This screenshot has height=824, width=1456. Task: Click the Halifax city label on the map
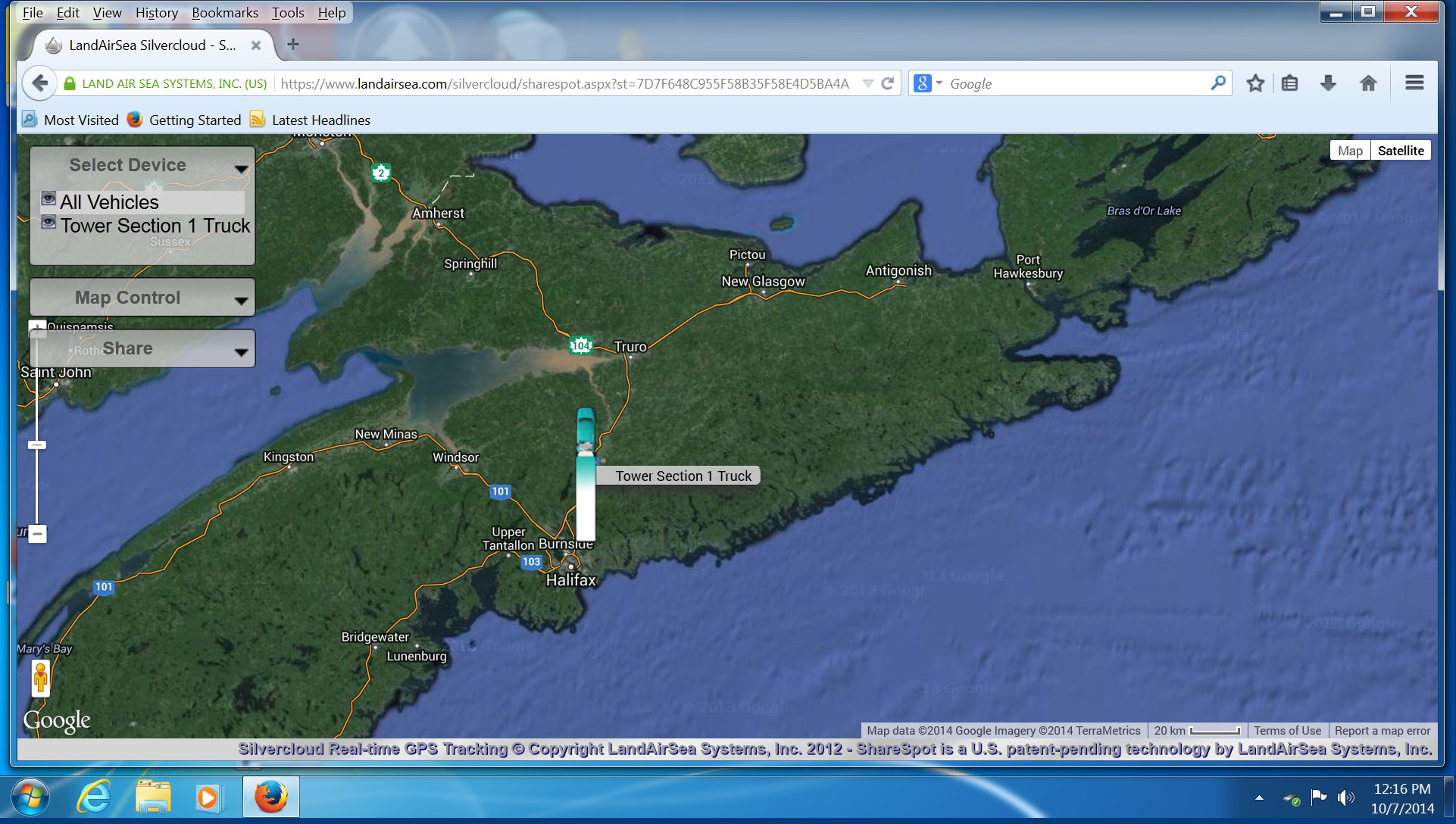pyautogui.click(x=571, y=580)
